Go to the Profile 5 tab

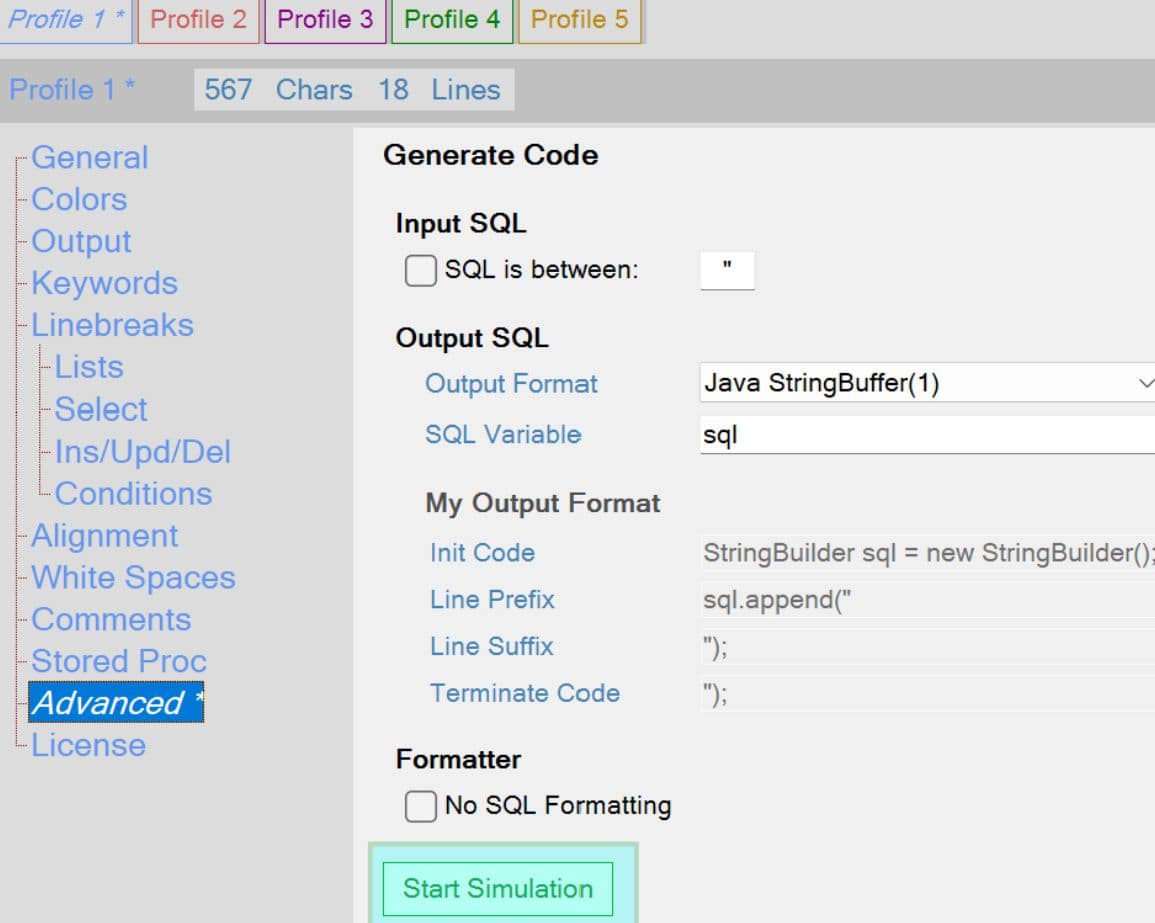tap(579, 21)
